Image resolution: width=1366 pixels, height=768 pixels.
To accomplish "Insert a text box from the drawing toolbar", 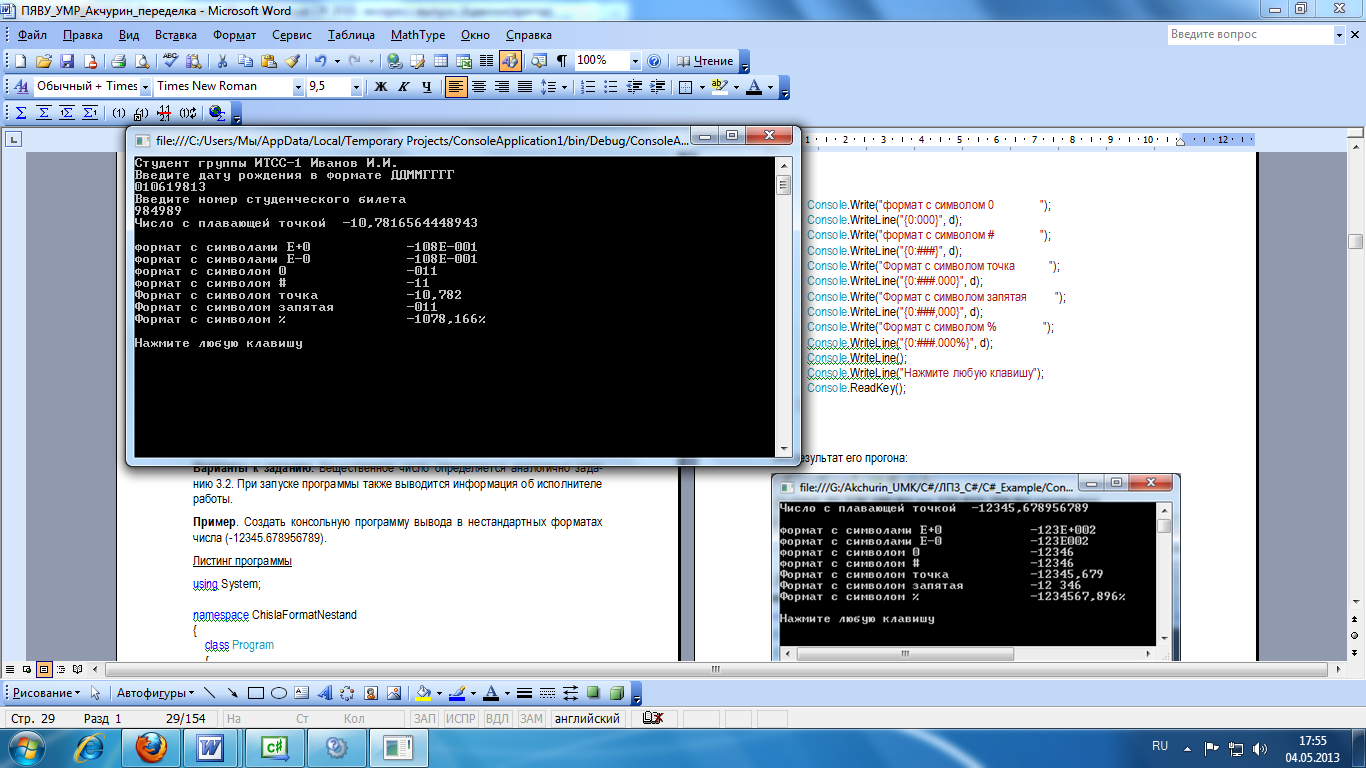I will click(301, 692).
